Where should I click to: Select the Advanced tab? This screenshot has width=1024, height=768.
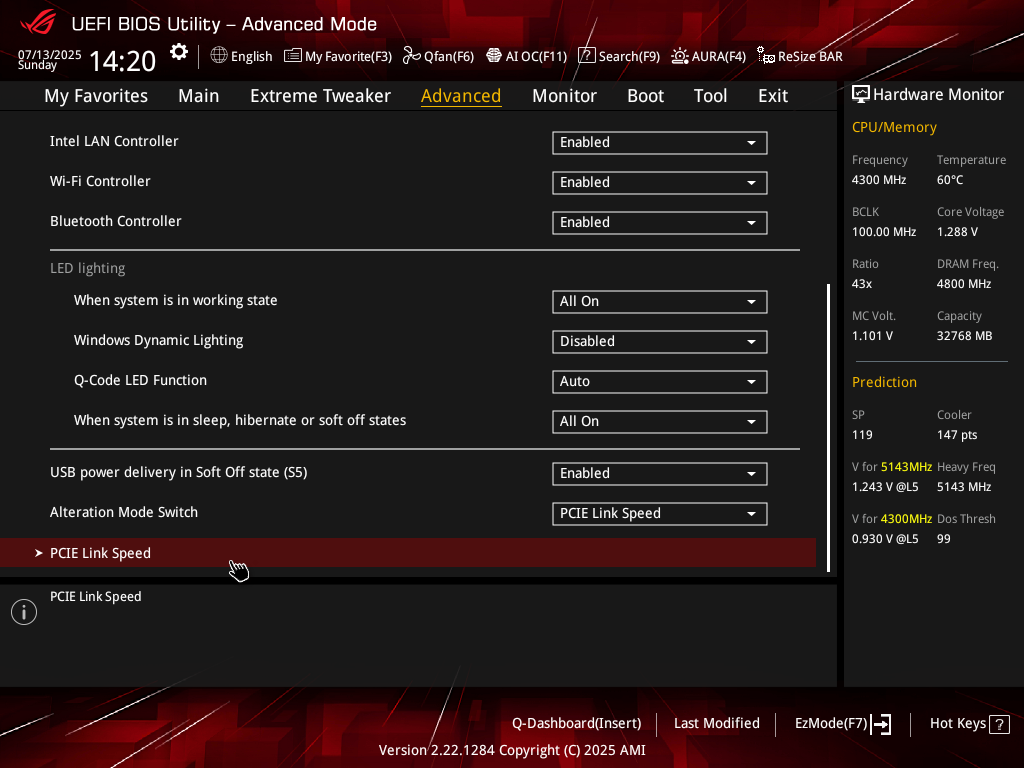point(461,96)
